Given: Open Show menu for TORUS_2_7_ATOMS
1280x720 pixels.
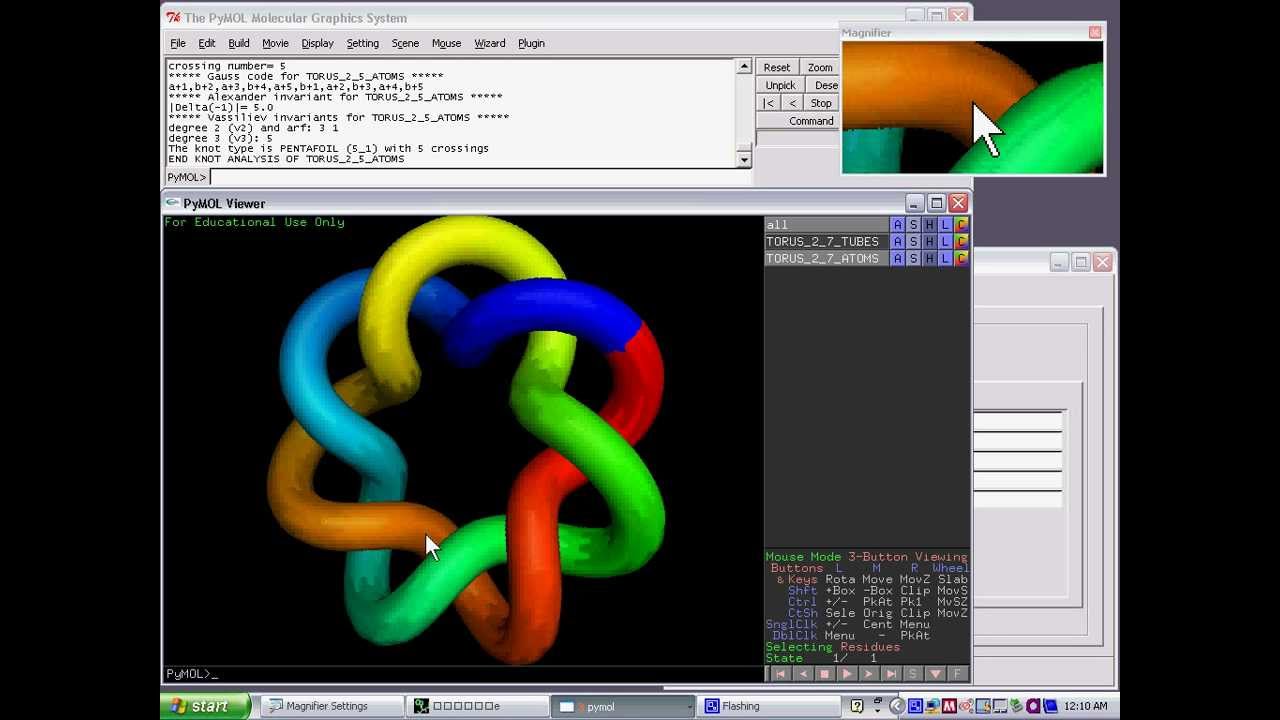Looking at the screenshot, I should (x=913, y=259).
